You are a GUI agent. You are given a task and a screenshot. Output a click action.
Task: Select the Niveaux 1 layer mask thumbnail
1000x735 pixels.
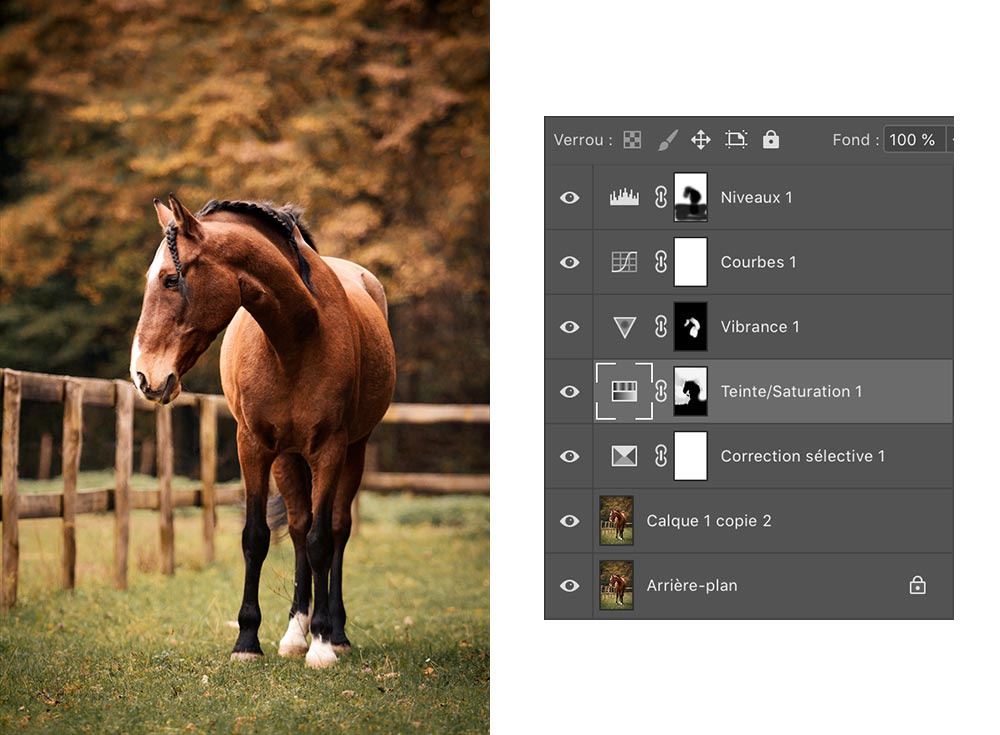click(691, 197)
